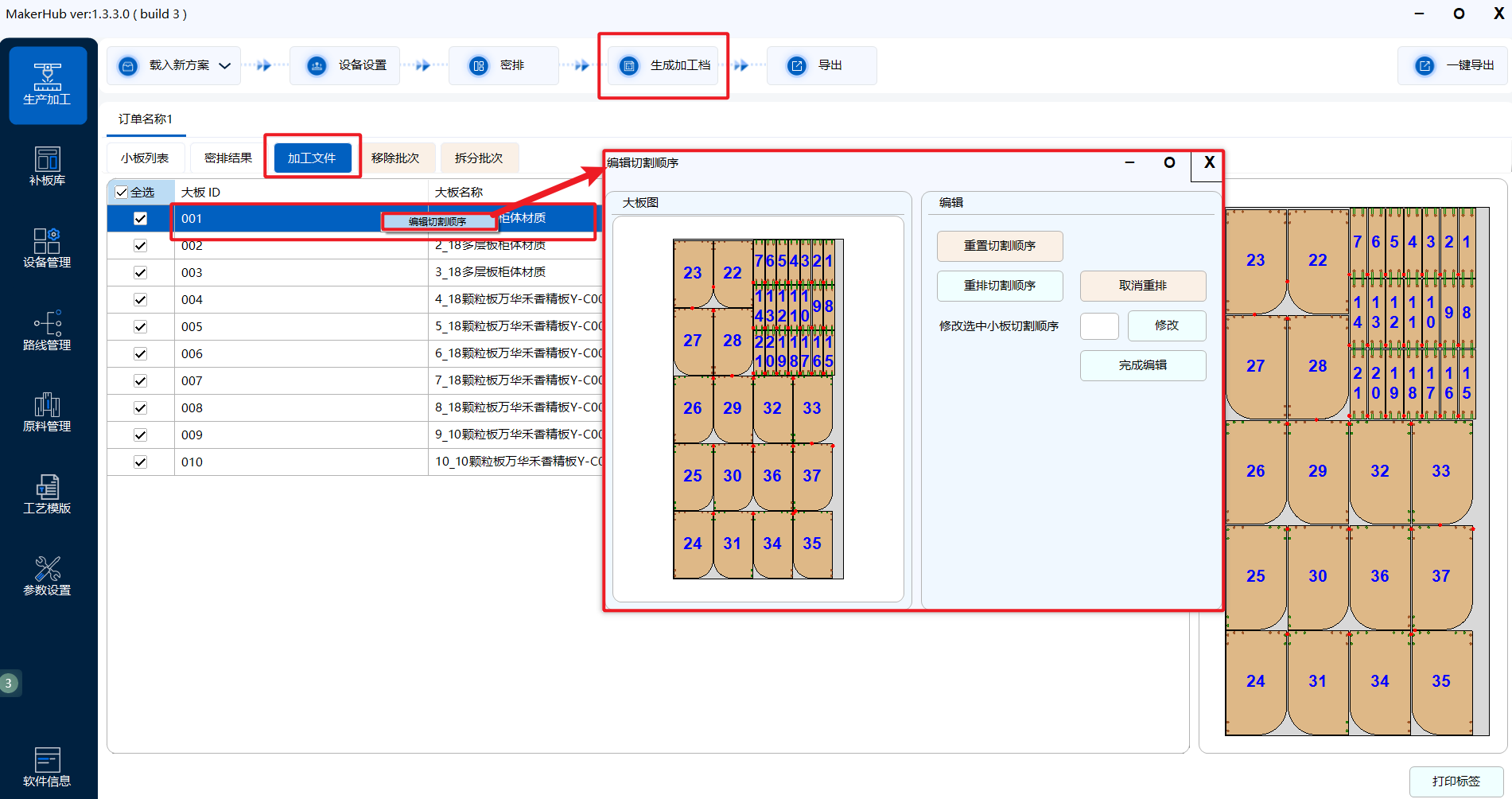Choose 编辑切割顺序 from the context menu
1512x799 pixels.
(437, 222)
